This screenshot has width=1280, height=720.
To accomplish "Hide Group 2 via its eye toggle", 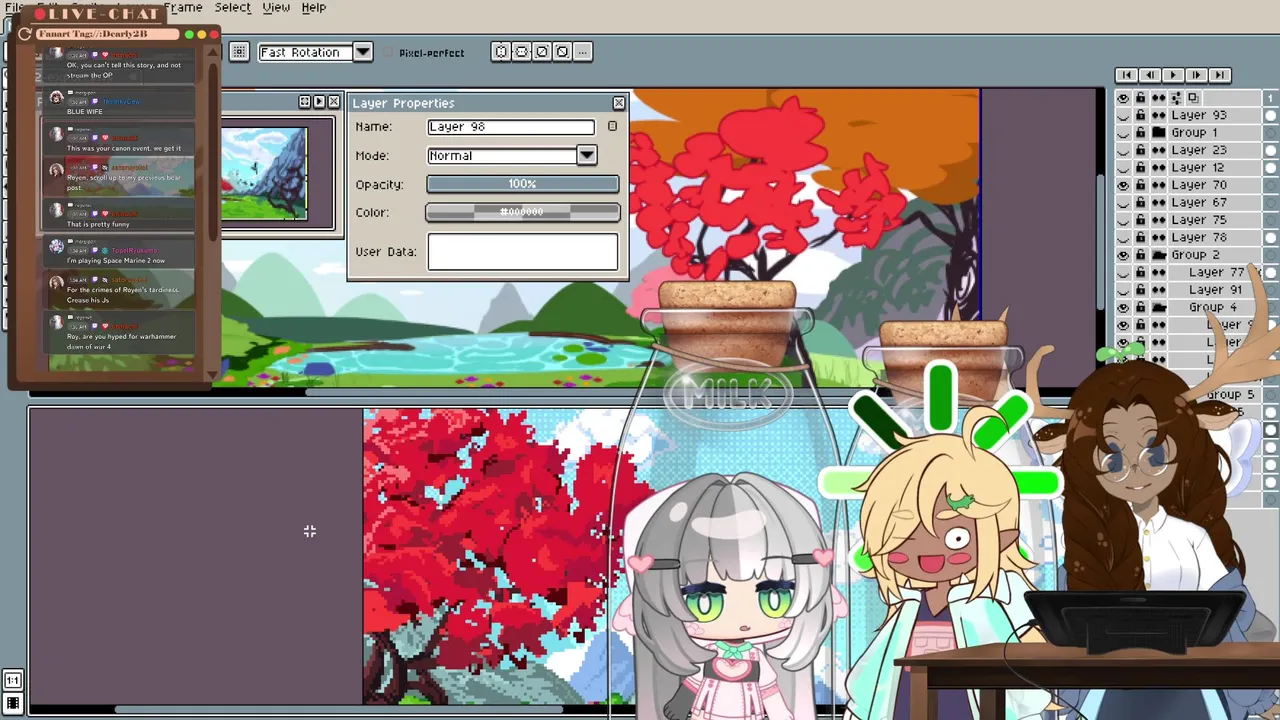I will tap(1123, 255).
